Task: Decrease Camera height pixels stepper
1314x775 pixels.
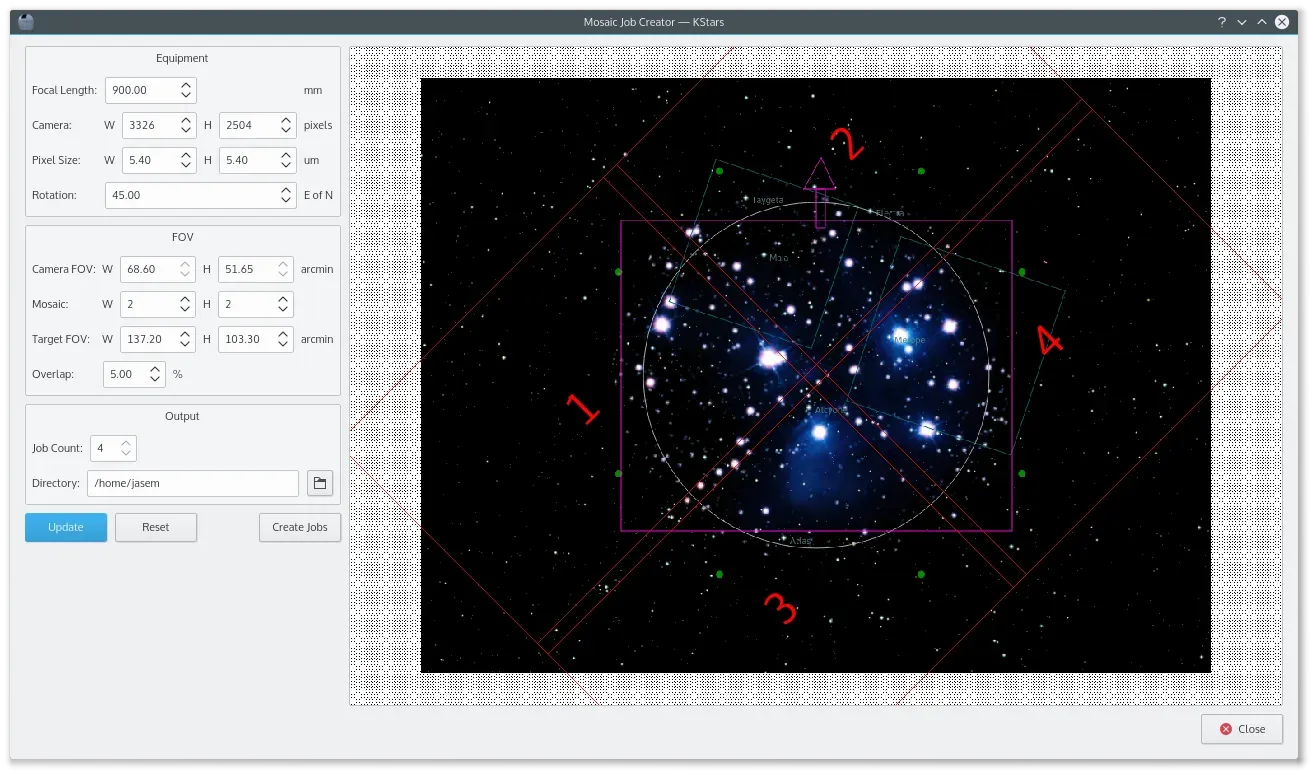Action: point(284,131)
